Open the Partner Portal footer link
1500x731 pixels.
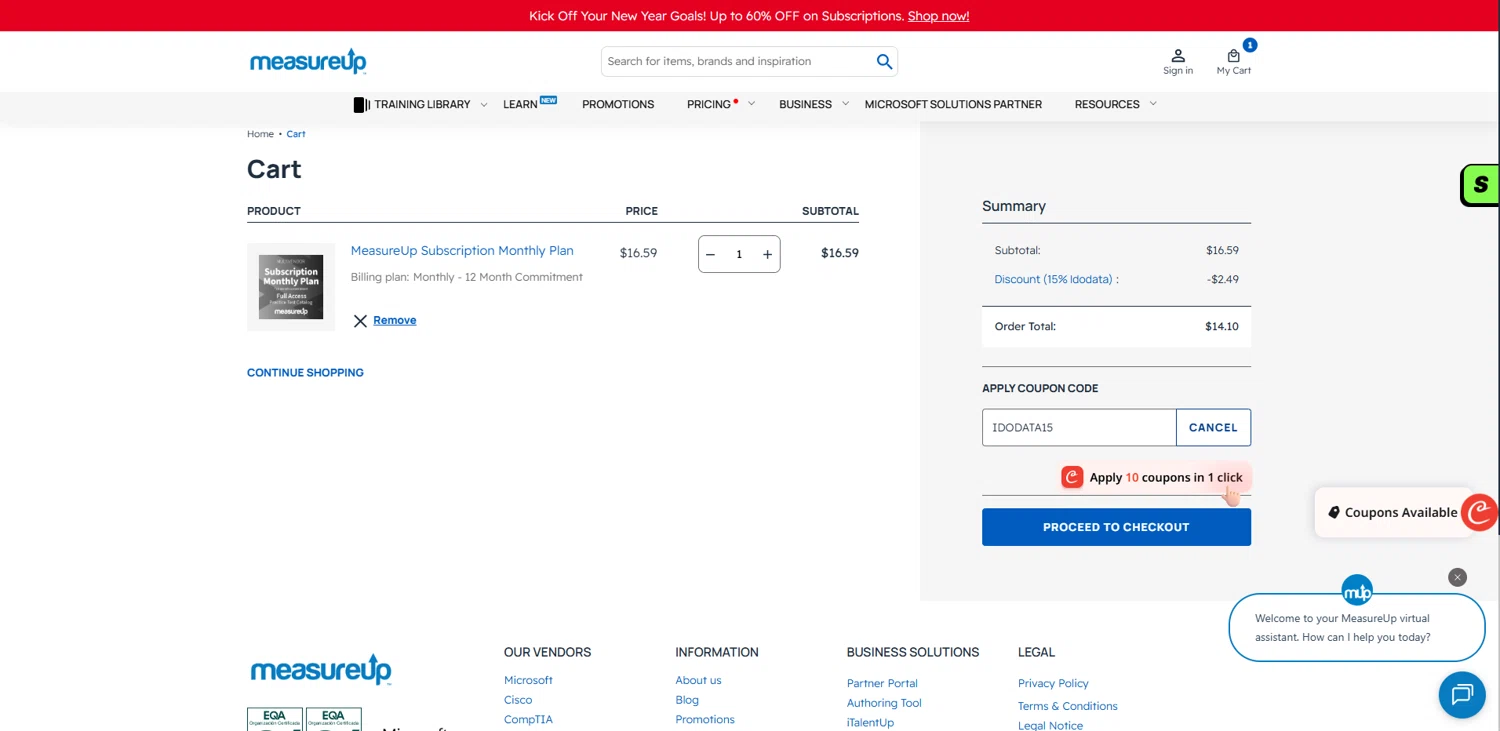(x=882, y=684)
